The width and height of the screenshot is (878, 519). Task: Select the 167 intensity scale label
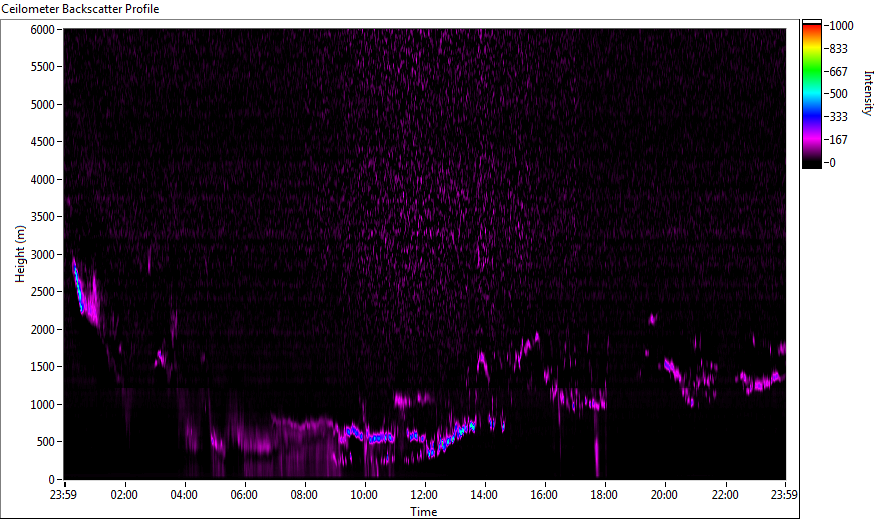coord(839,140)
